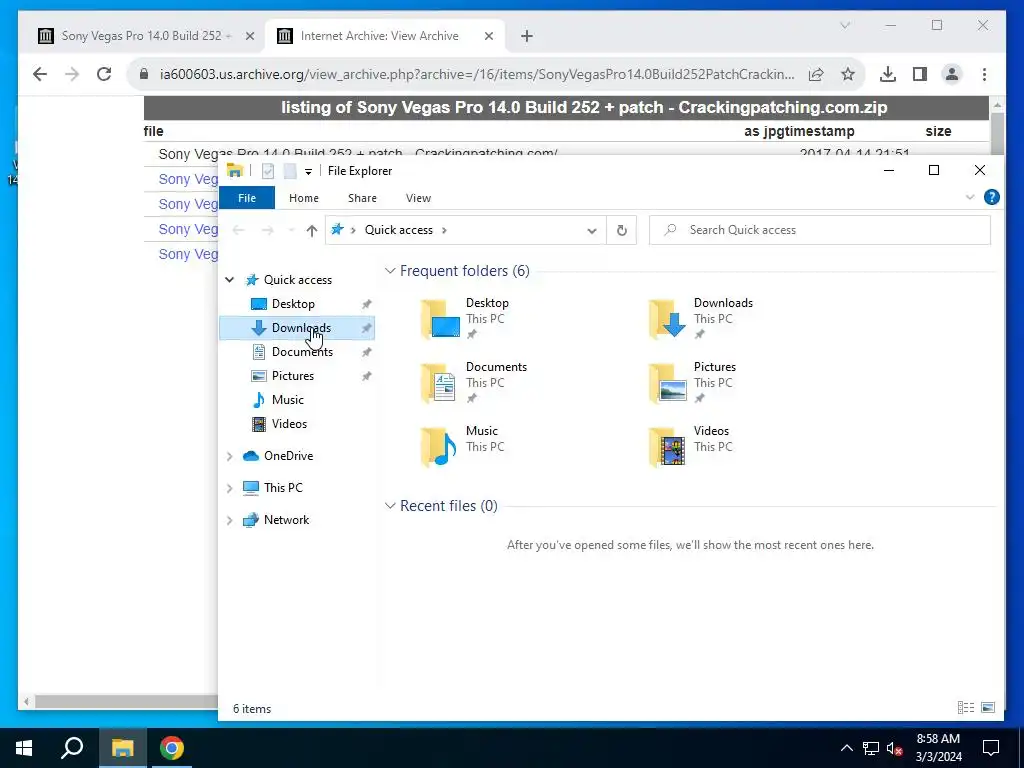
Task: Open a new Chrome tab
Action: coord(527,36)
